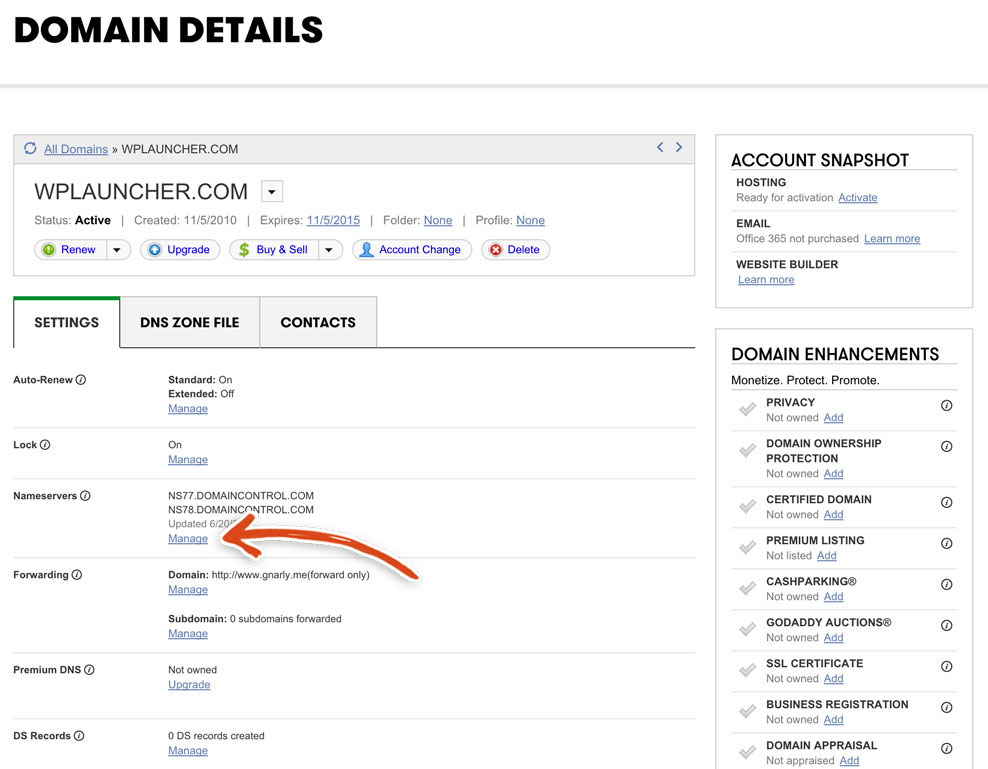
Task: Click the SSL Certificate checkmark icon
Action: 747,670
